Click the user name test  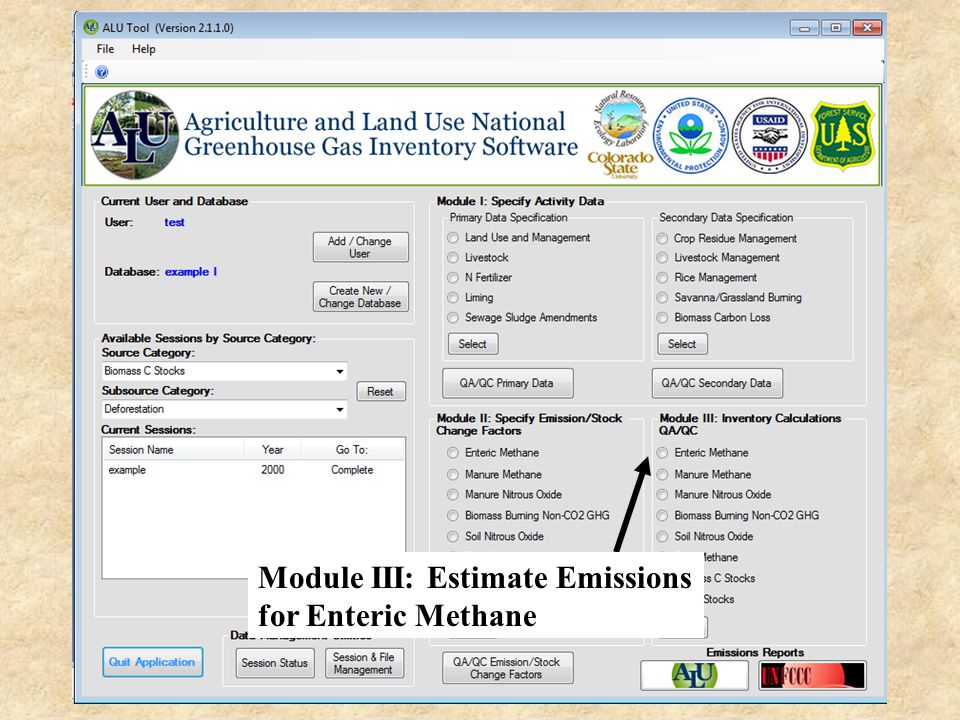[x=174, y=222]
